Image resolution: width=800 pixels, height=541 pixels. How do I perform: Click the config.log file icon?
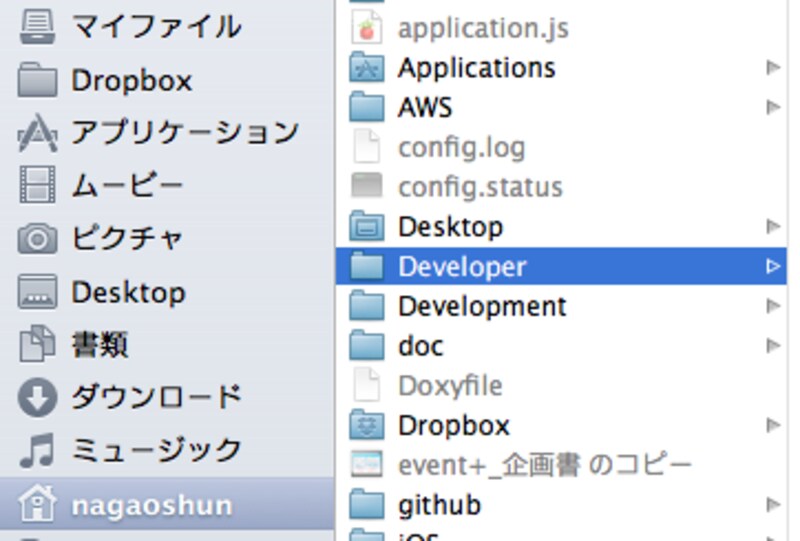366,147
